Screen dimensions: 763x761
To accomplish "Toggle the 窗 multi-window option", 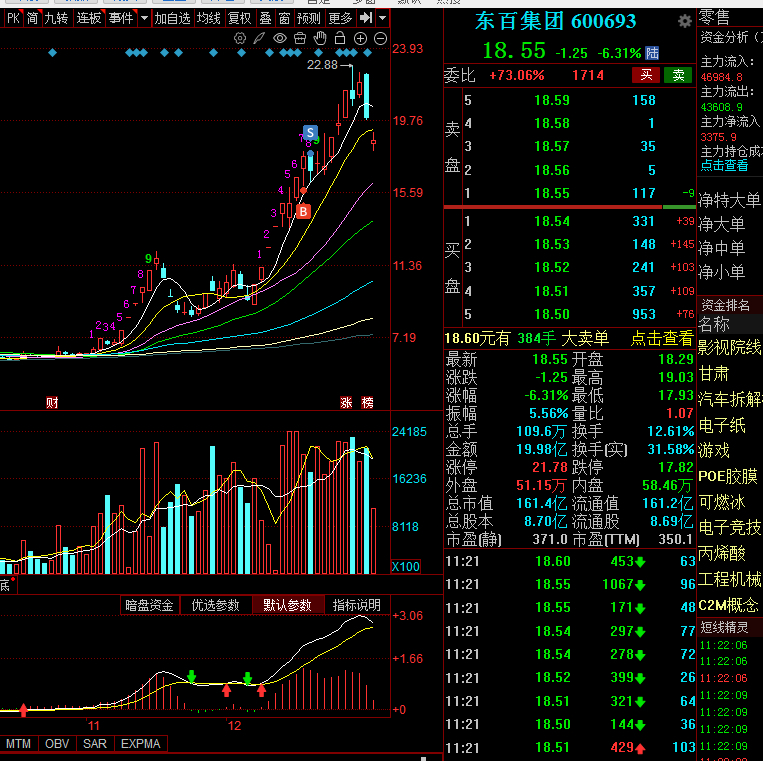I will tap(284, 18).
